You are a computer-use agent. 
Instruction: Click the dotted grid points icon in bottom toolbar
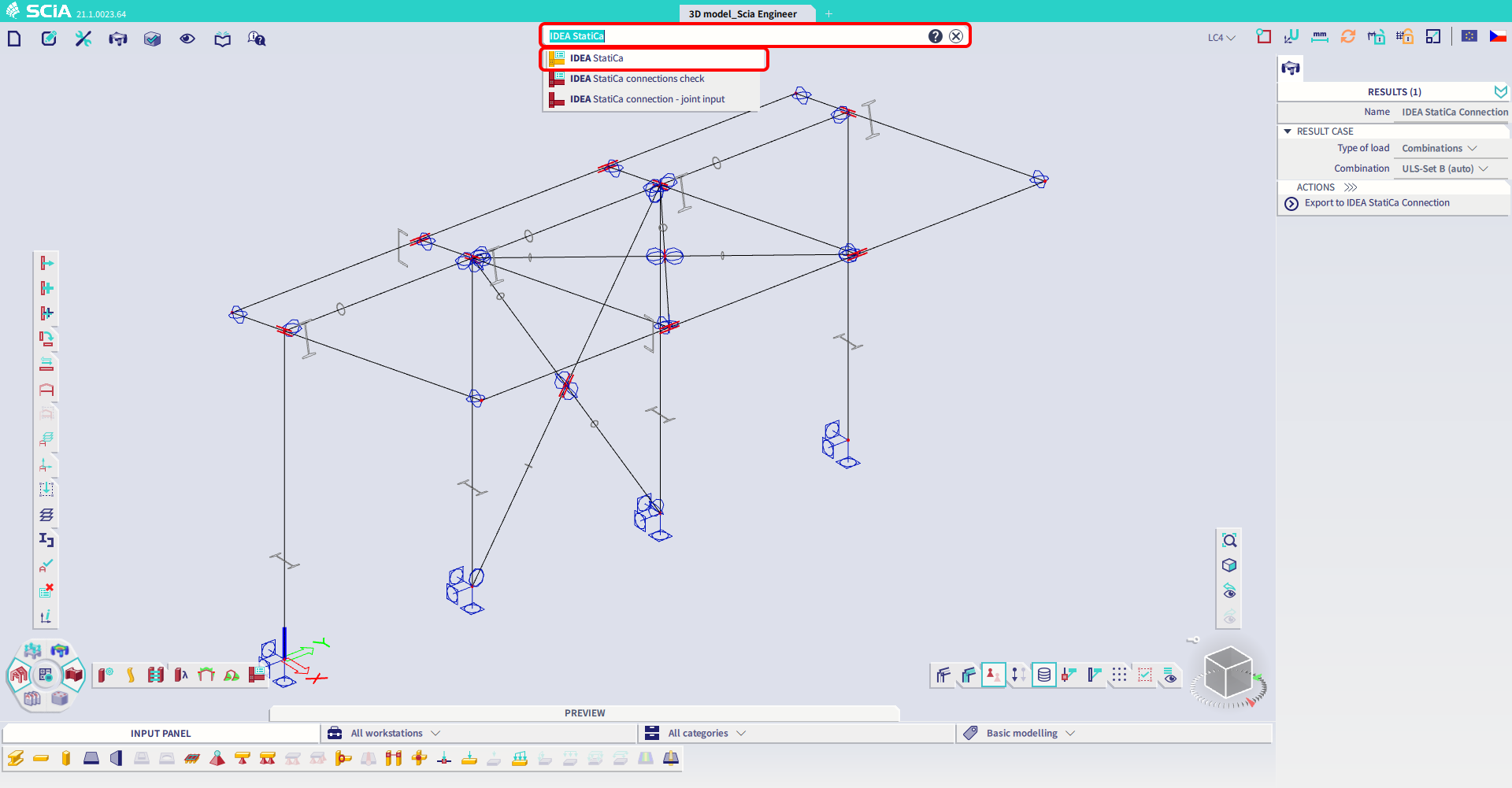point(1119,675)
